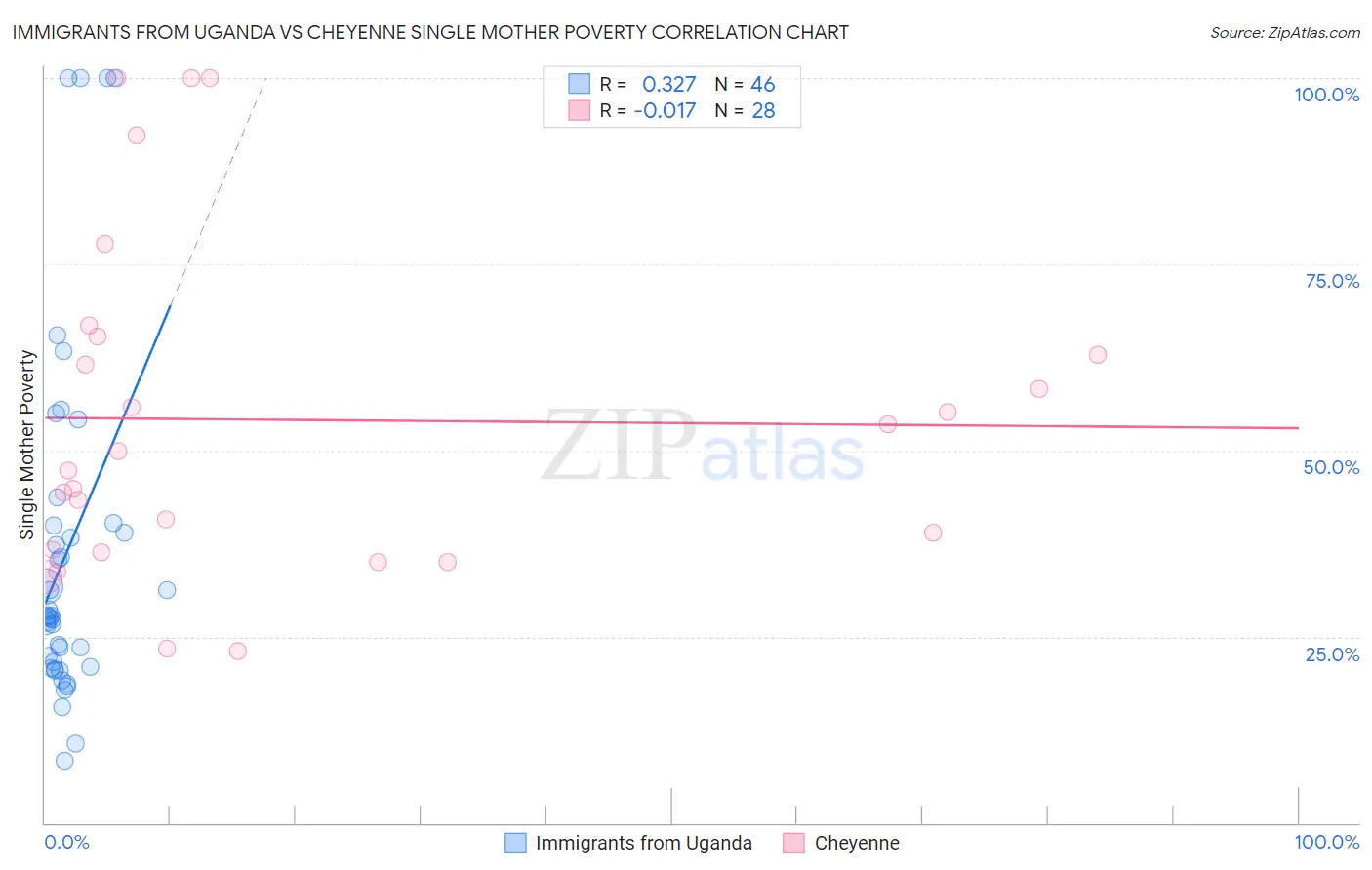Click the pink swatch beside R = -0.017

pyautogui.click(x=580, y=110)
